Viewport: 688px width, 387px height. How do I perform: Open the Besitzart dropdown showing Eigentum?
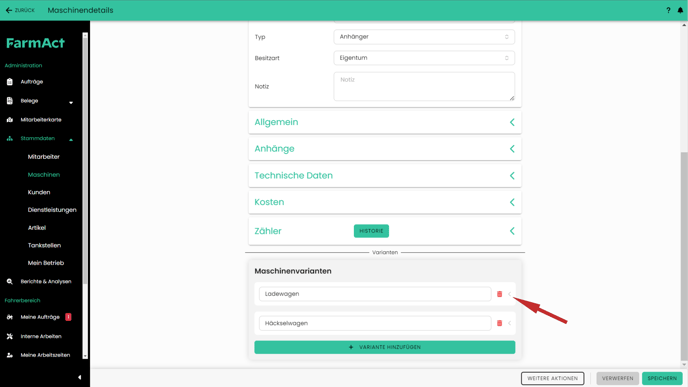[424, 58]
